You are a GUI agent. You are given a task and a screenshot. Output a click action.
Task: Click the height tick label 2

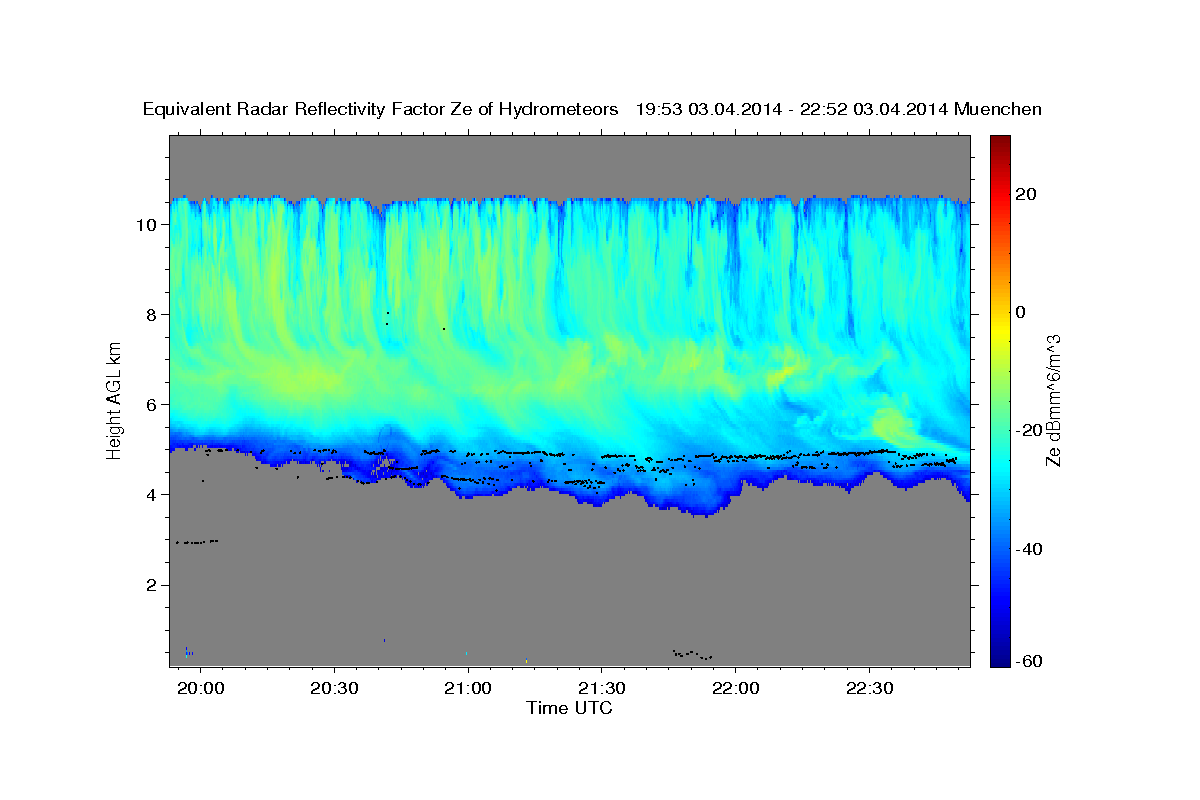[154, 585]
